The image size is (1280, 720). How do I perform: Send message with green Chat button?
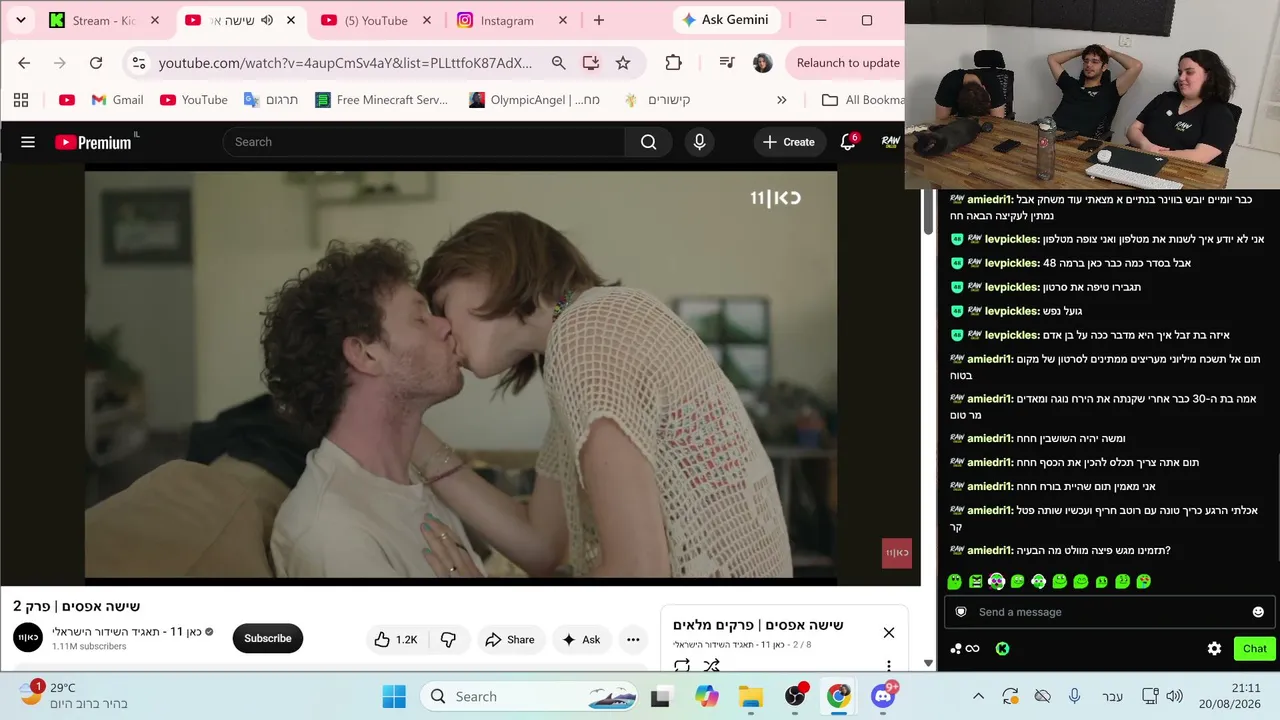[x=1255, y=648]
